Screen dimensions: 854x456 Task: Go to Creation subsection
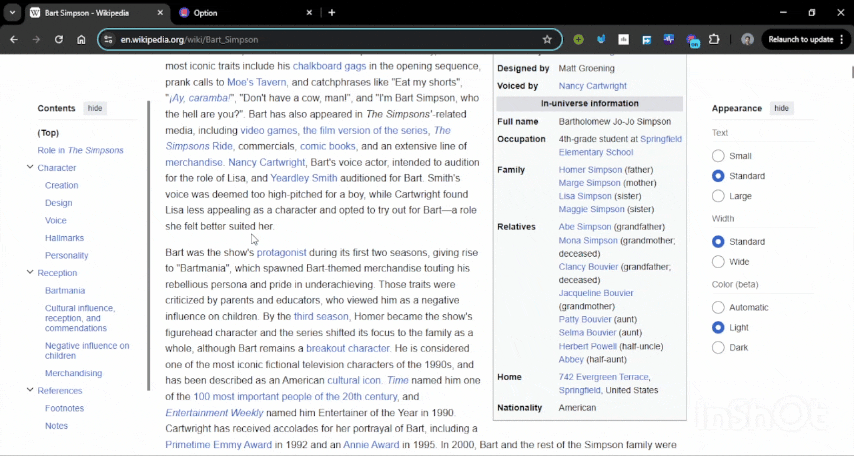[62, 185]
